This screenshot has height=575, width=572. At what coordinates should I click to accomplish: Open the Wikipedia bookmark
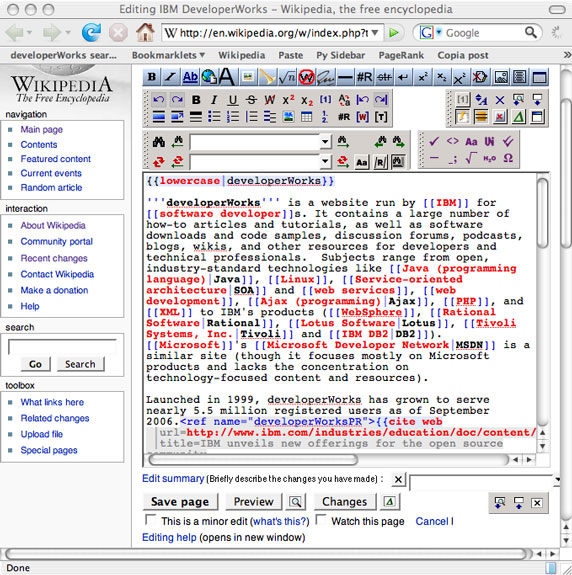[x=242, y=55]
